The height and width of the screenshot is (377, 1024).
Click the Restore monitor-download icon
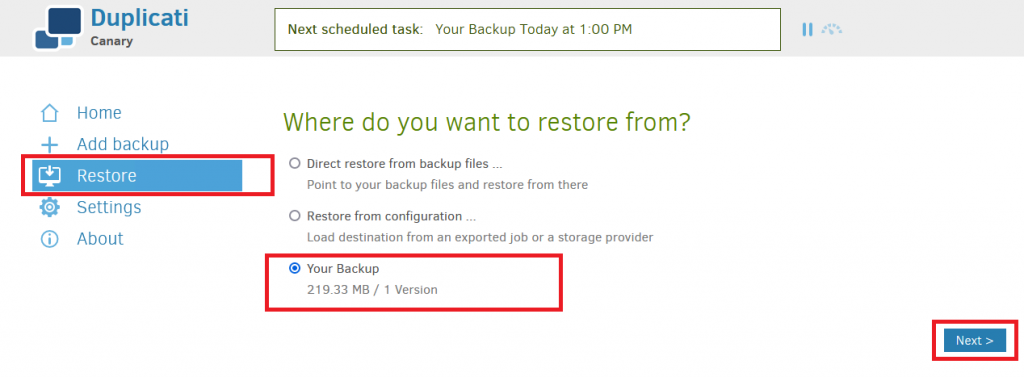tap(50, 176)
